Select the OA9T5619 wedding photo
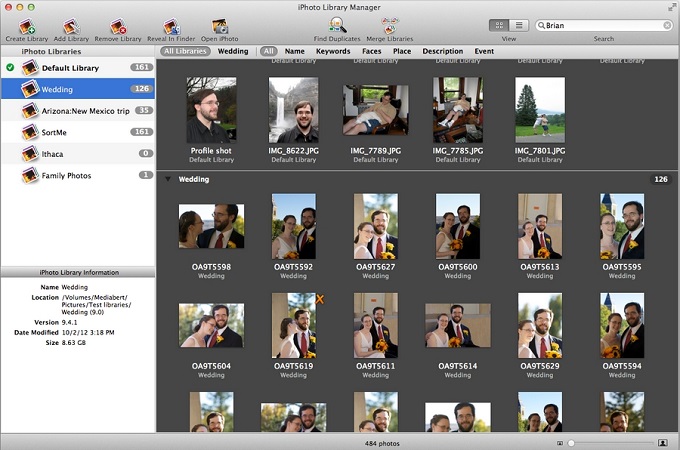 click(x=294, y=326)
